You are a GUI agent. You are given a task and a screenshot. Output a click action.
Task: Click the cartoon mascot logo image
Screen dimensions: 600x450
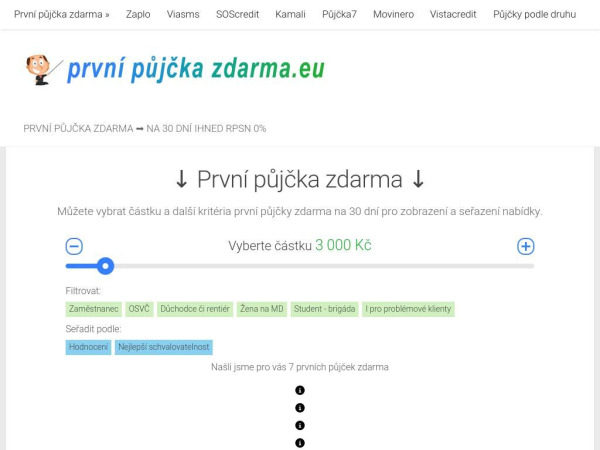[44, 70]
